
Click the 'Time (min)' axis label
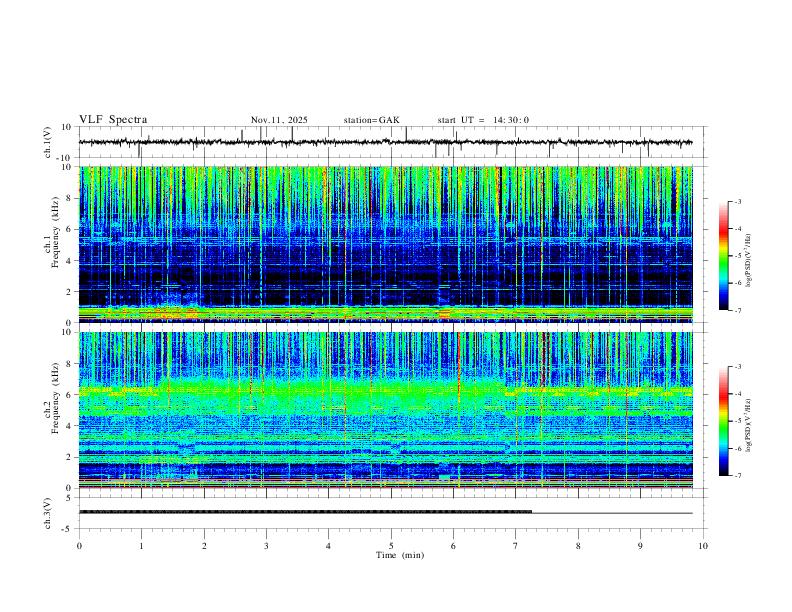tap(400, 555)
